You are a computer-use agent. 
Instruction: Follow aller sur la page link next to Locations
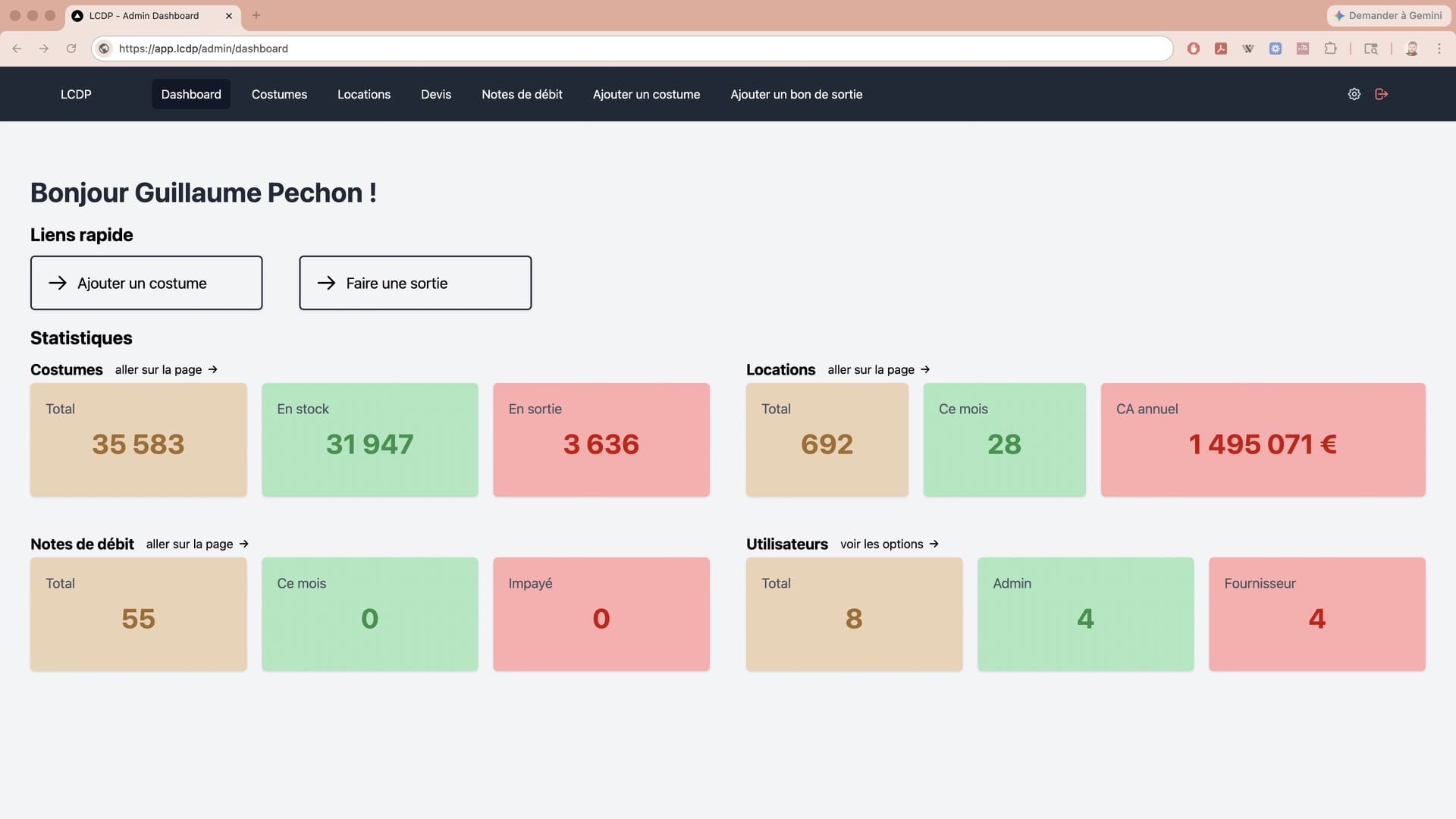click(878, 369)
